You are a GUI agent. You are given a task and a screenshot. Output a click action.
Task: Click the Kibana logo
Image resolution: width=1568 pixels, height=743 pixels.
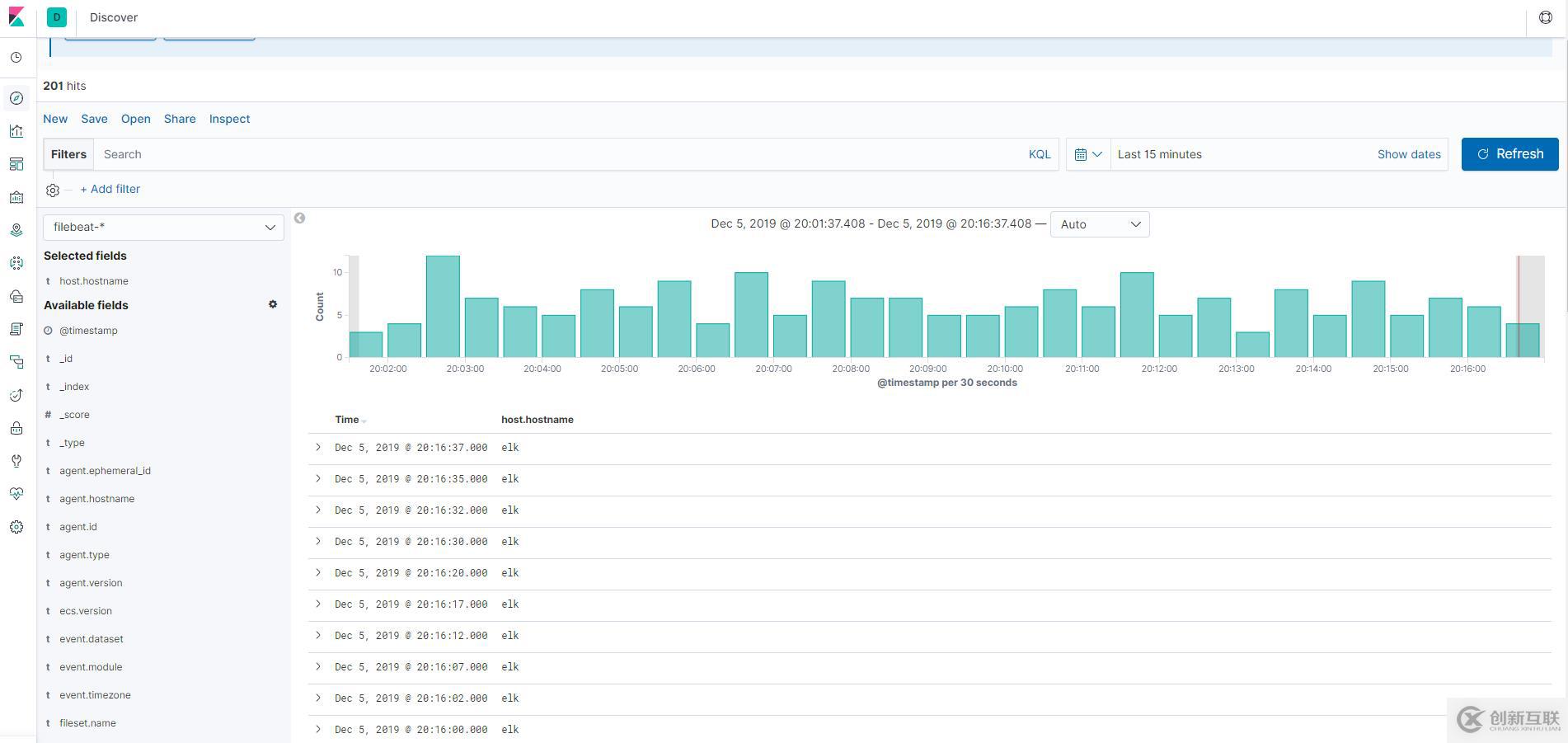pyautogui.click(x=16, y=17)
